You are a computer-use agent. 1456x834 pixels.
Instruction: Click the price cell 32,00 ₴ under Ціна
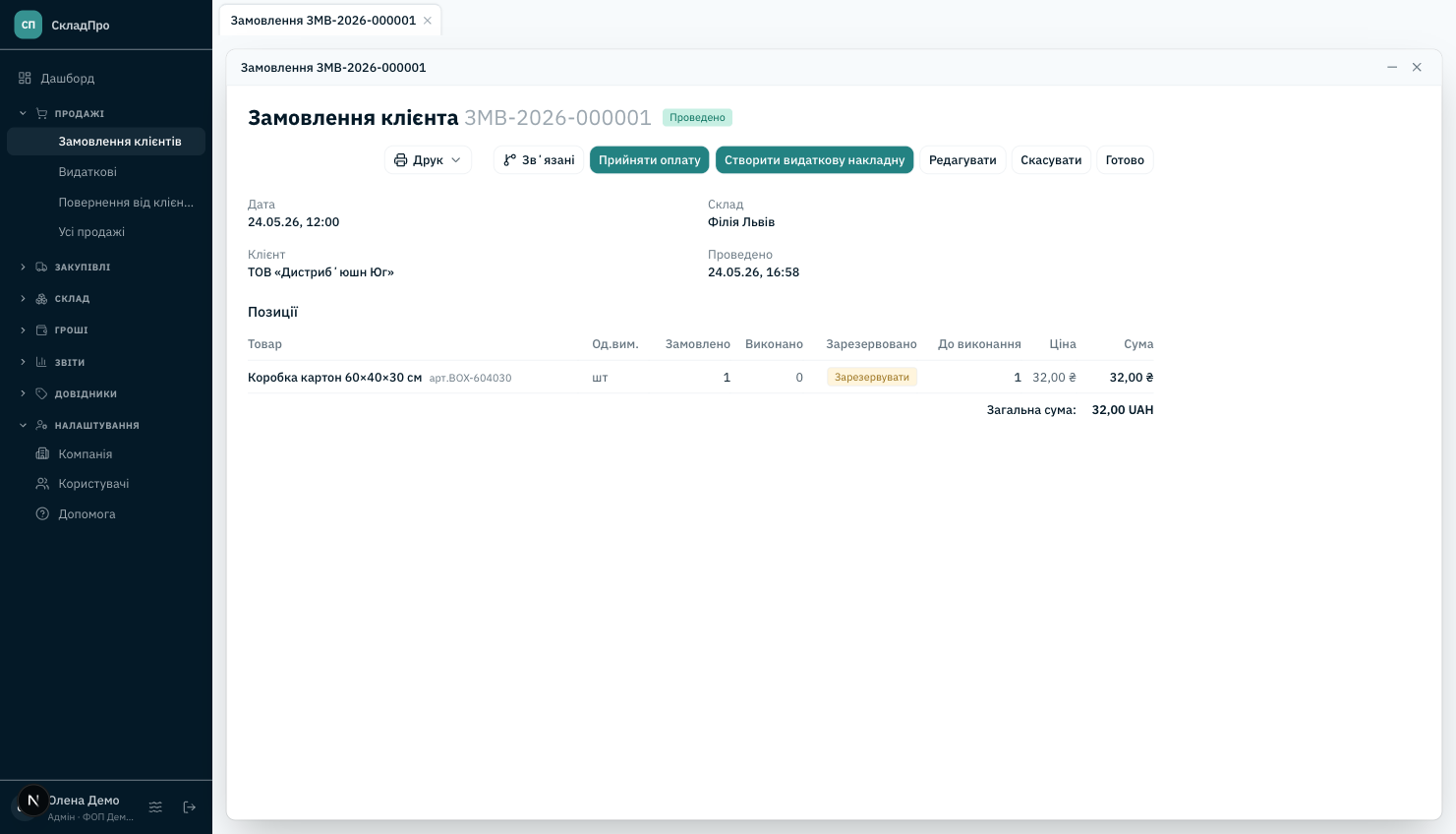1054,378
